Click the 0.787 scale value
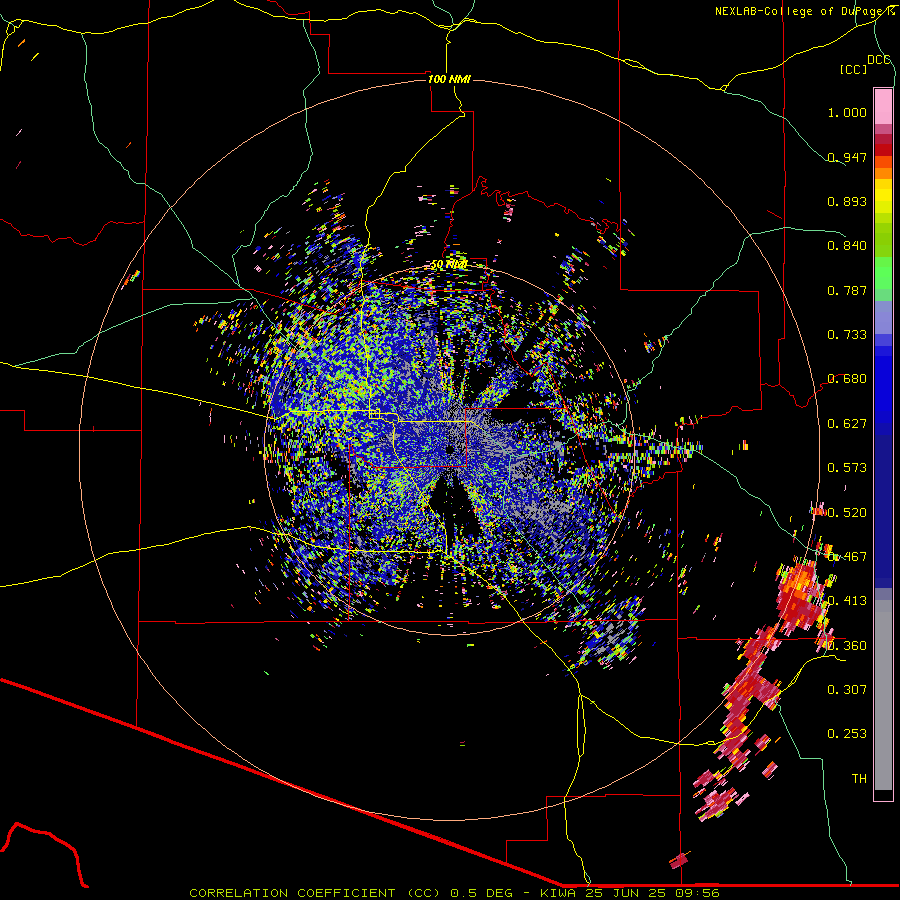 847,290
